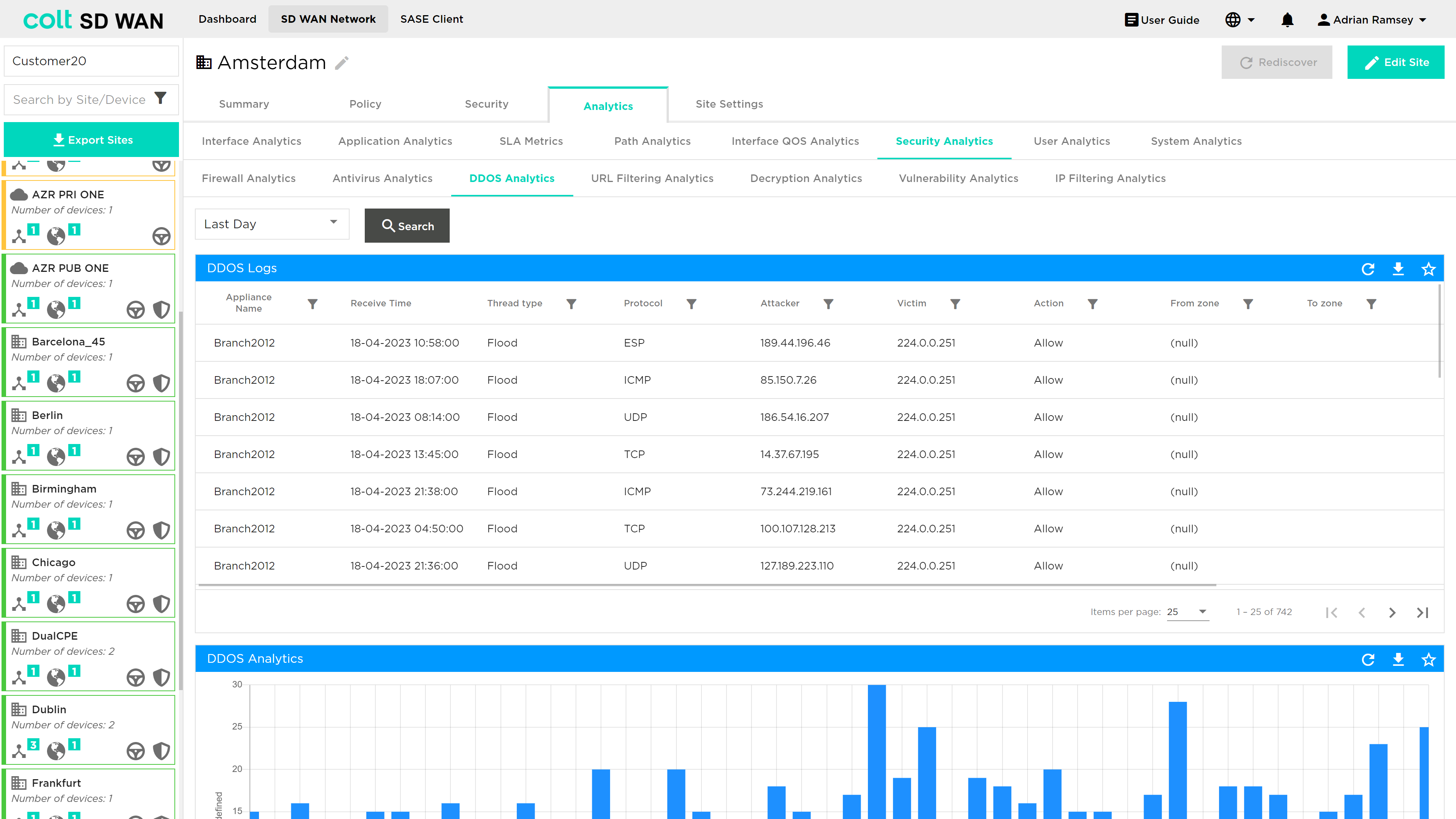Click the network topology icon on Dublin
The height and width of the screenshot is (819, 1456).
pos(19,751)
